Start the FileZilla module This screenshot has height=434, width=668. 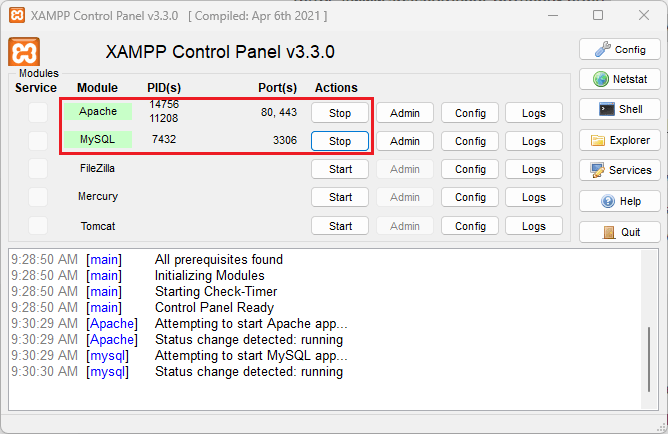340,169
